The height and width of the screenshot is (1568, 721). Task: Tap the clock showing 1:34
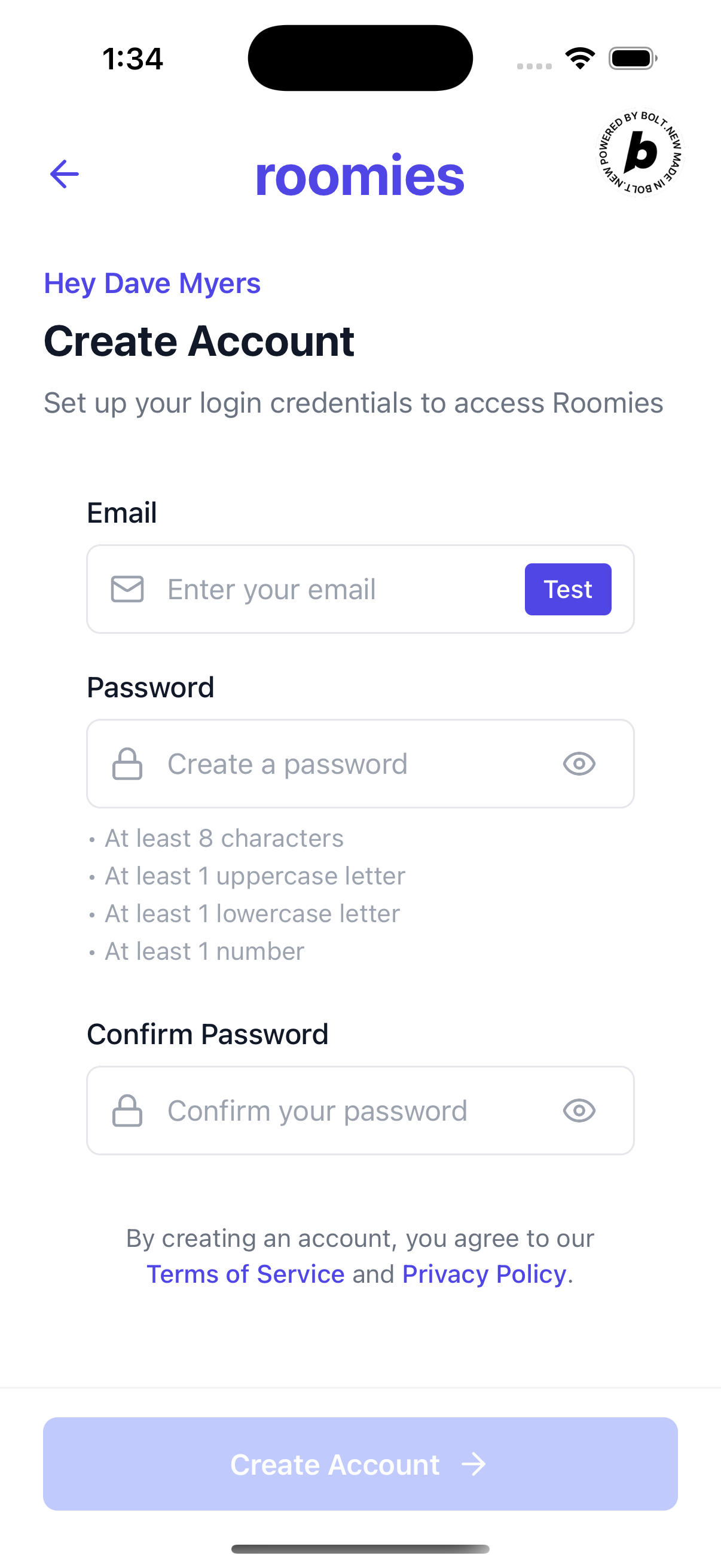(133, 59)
